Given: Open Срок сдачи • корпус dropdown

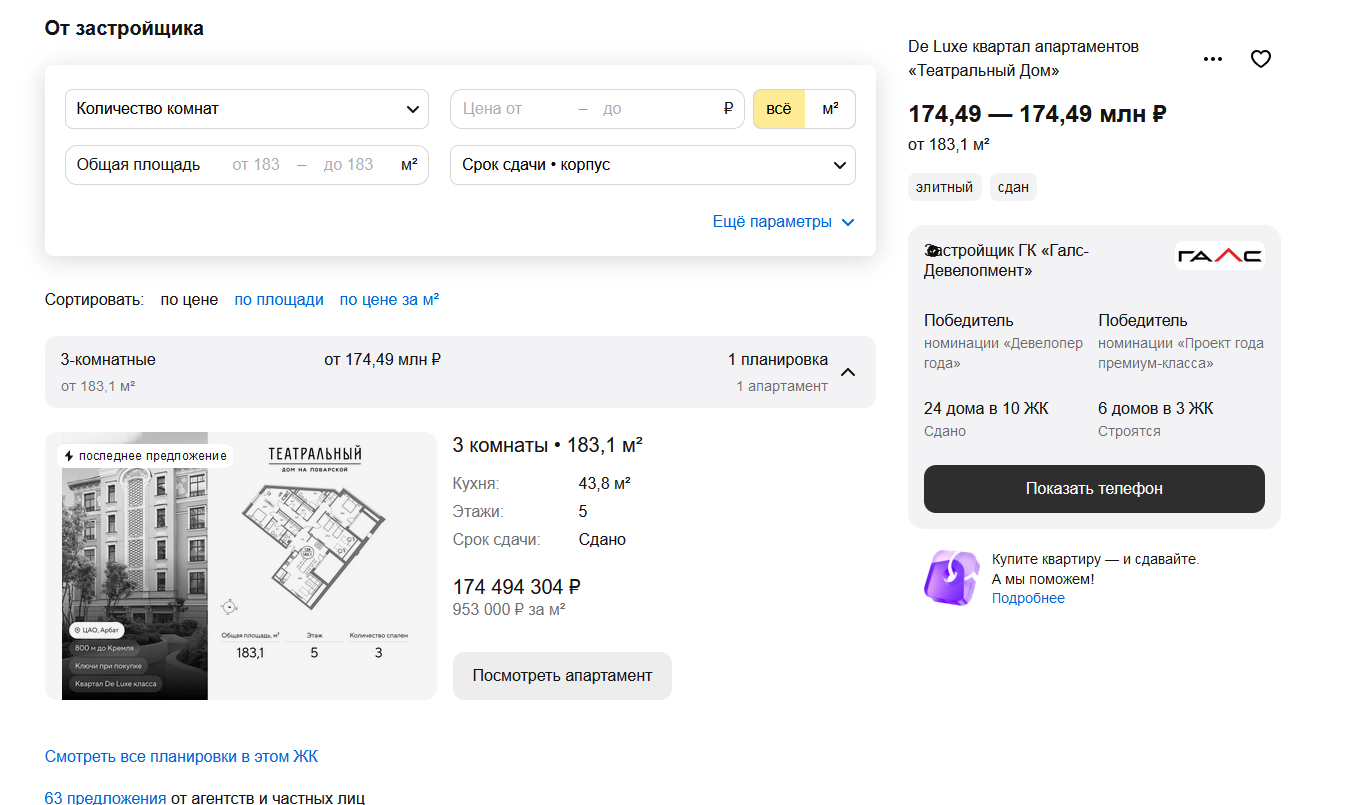Looking at the screenshot, I should [653, 165].
